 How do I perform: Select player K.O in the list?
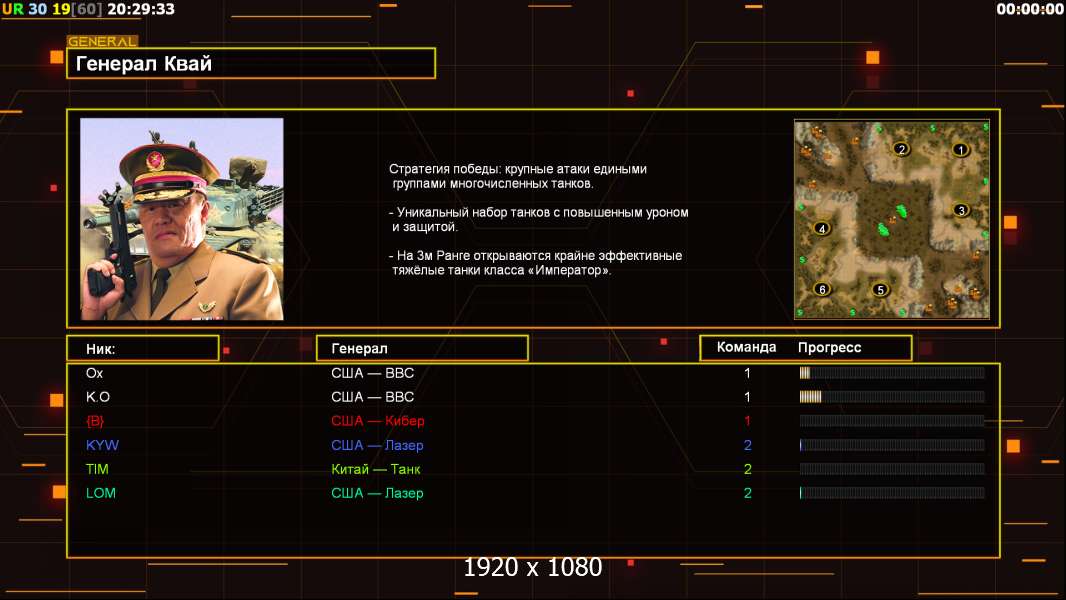point(98,397)
